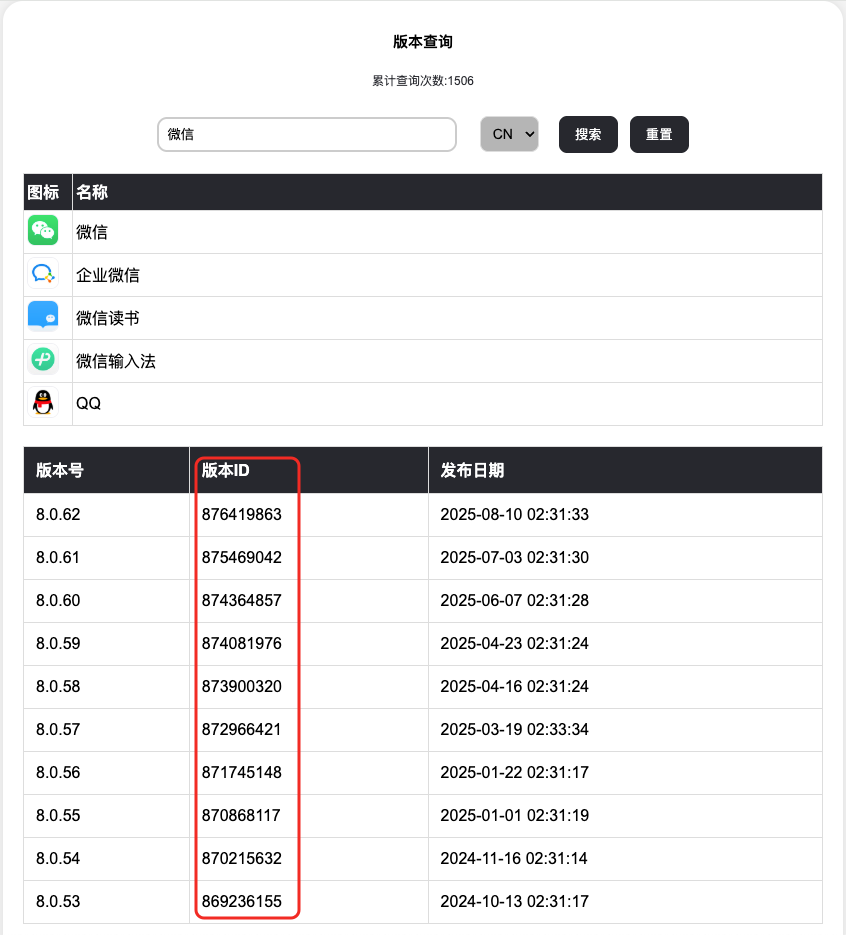Screen dimensions: 846x935
Task: Click version number 8.0.62
Action: pos(58,514)
